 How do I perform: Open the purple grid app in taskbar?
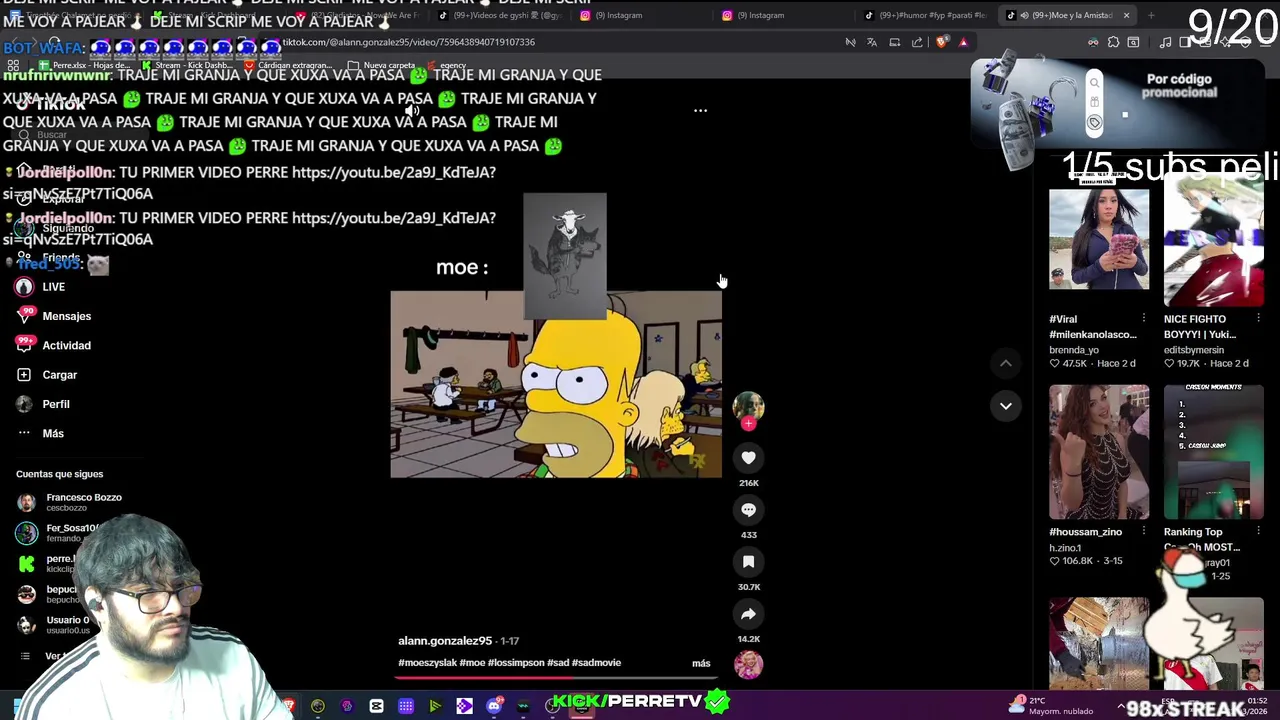(x=406, y=707)
